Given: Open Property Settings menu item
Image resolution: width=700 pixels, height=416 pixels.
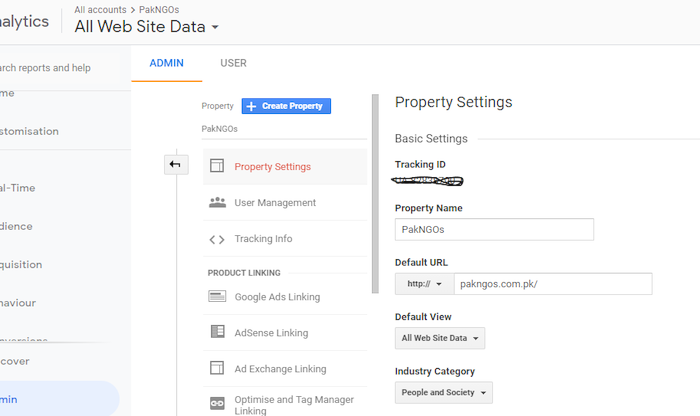Looking at the screenshot, I should point(285,166).
